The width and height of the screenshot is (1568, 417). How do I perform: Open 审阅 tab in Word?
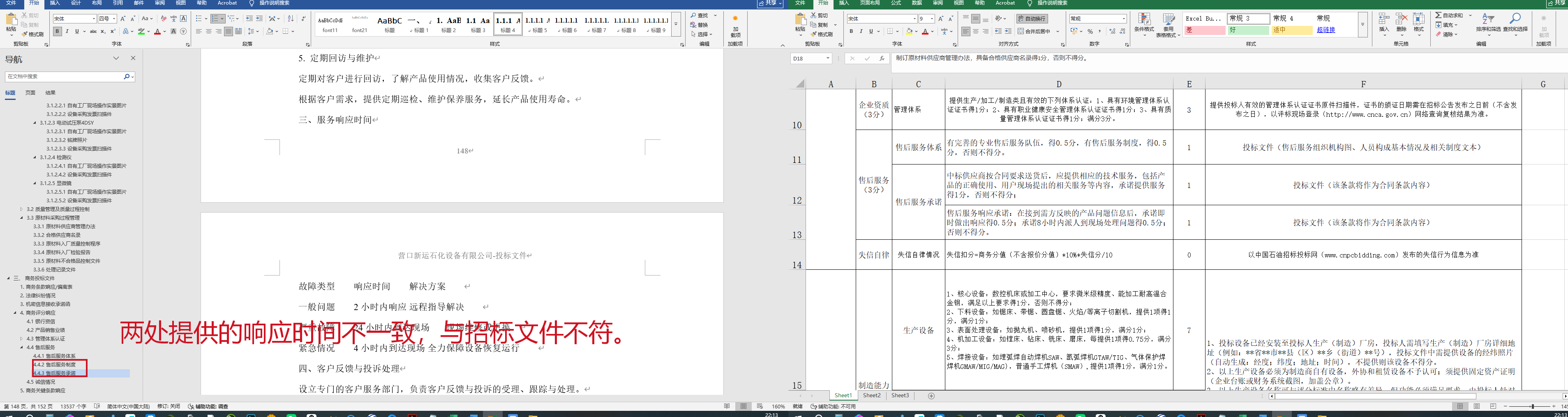pyautogui.click(x=159, y=3)
